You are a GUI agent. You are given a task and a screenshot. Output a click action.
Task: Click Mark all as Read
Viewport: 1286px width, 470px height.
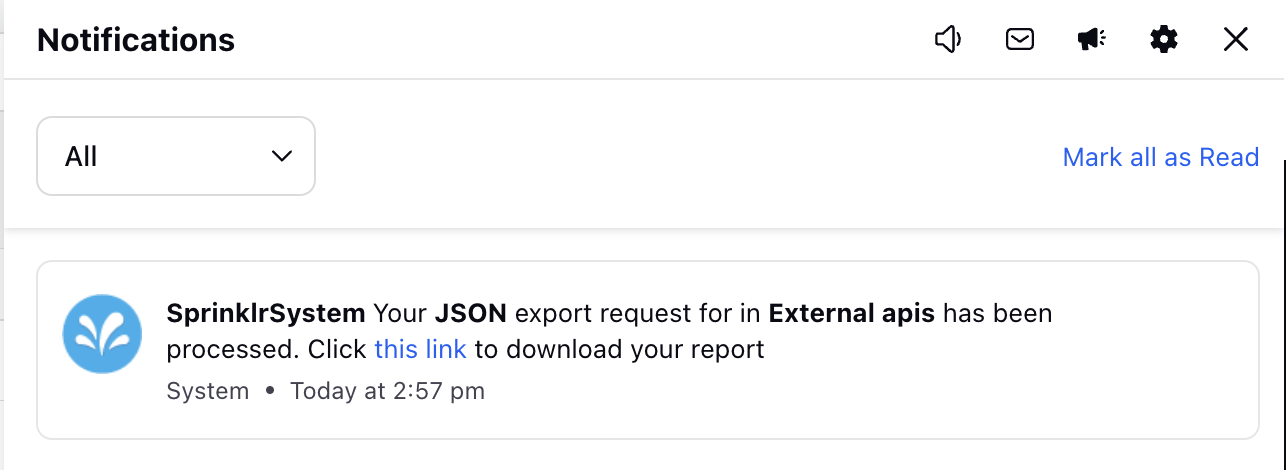tap(1160, 157)
